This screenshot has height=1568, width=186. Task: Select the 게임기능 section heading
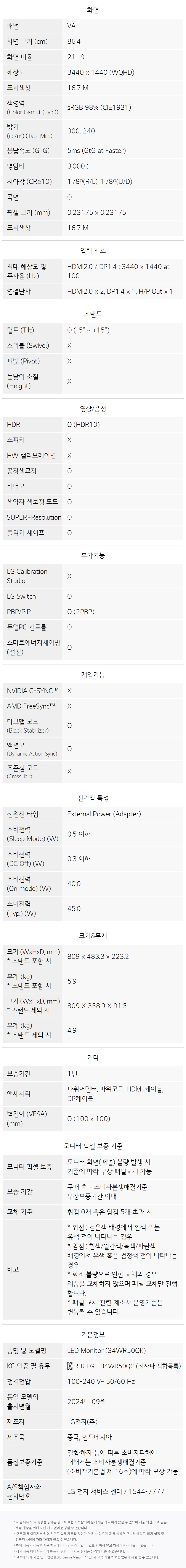pos(93,675)
